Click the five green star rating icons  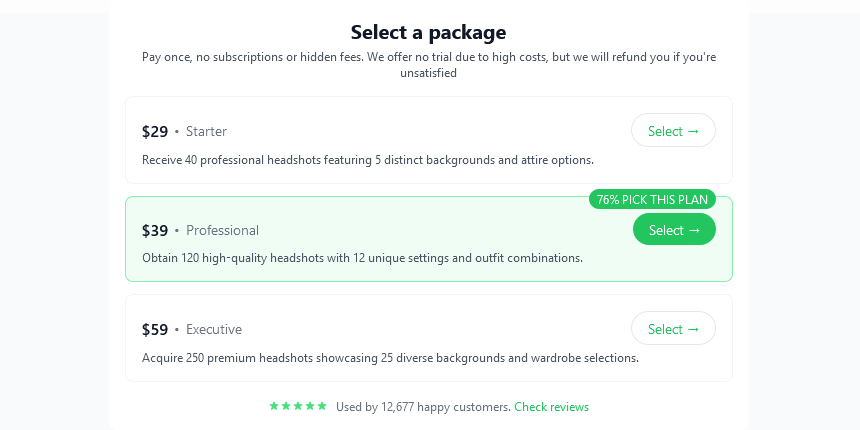coord(298,406)
